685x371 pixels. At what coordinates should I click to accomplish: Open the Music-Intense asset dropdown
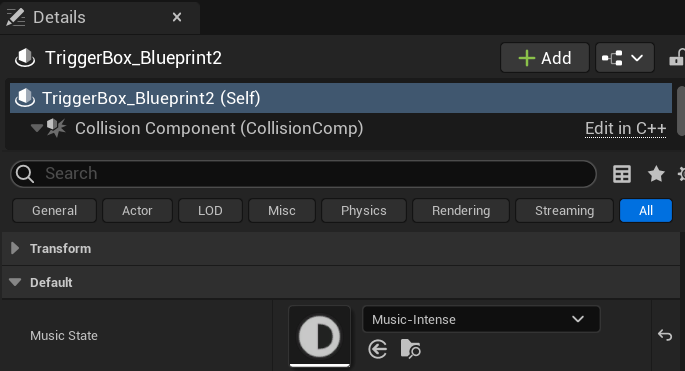481,319
